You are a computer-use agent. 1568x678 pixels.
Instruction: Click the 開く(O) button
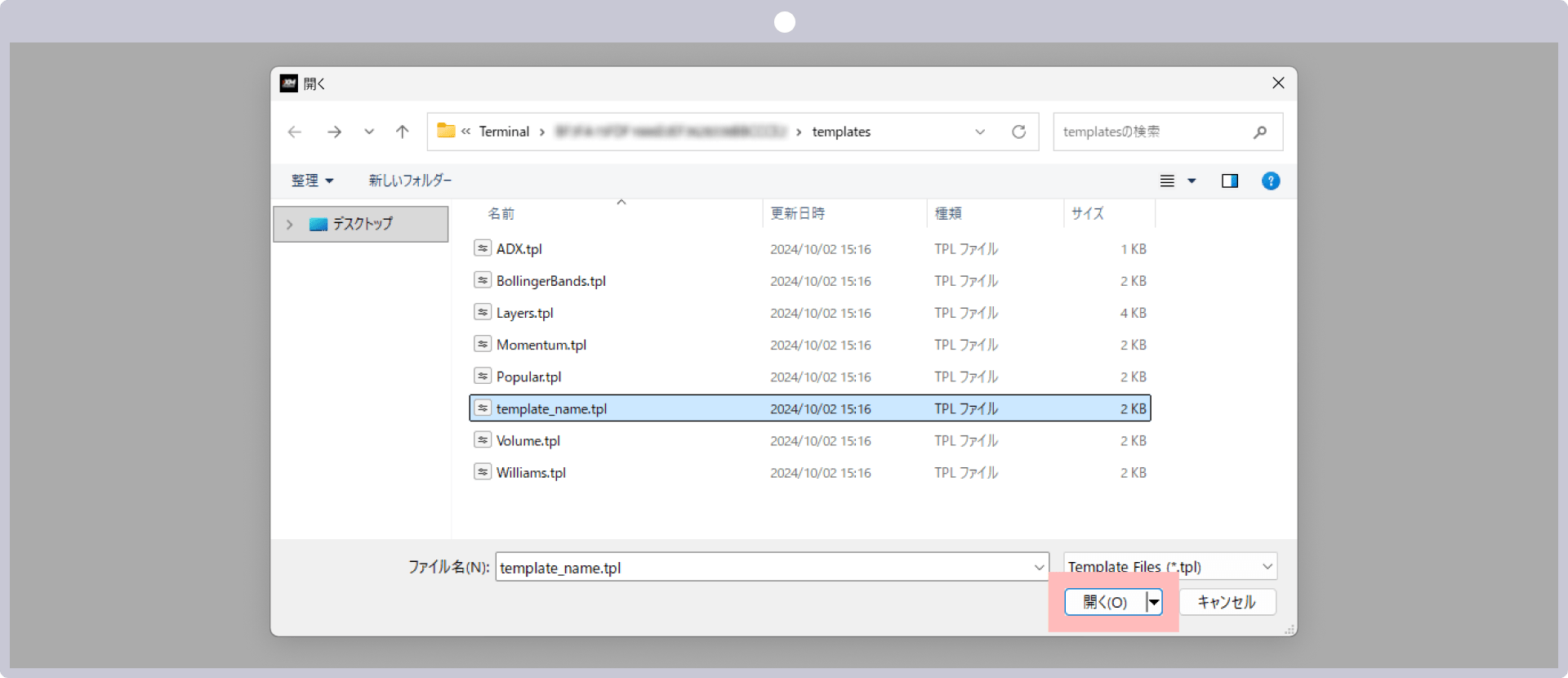1105,602
